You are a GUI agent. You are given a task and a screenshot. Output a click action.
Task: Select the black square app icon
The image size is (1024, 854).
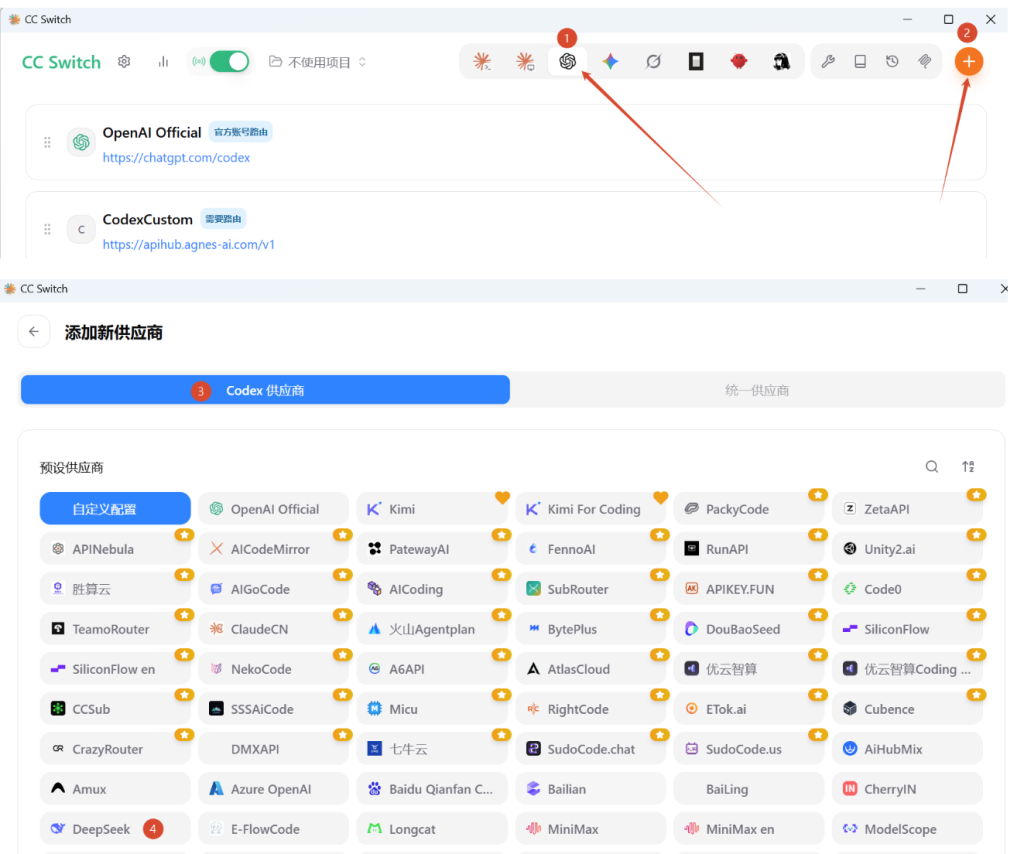(696, 61)
